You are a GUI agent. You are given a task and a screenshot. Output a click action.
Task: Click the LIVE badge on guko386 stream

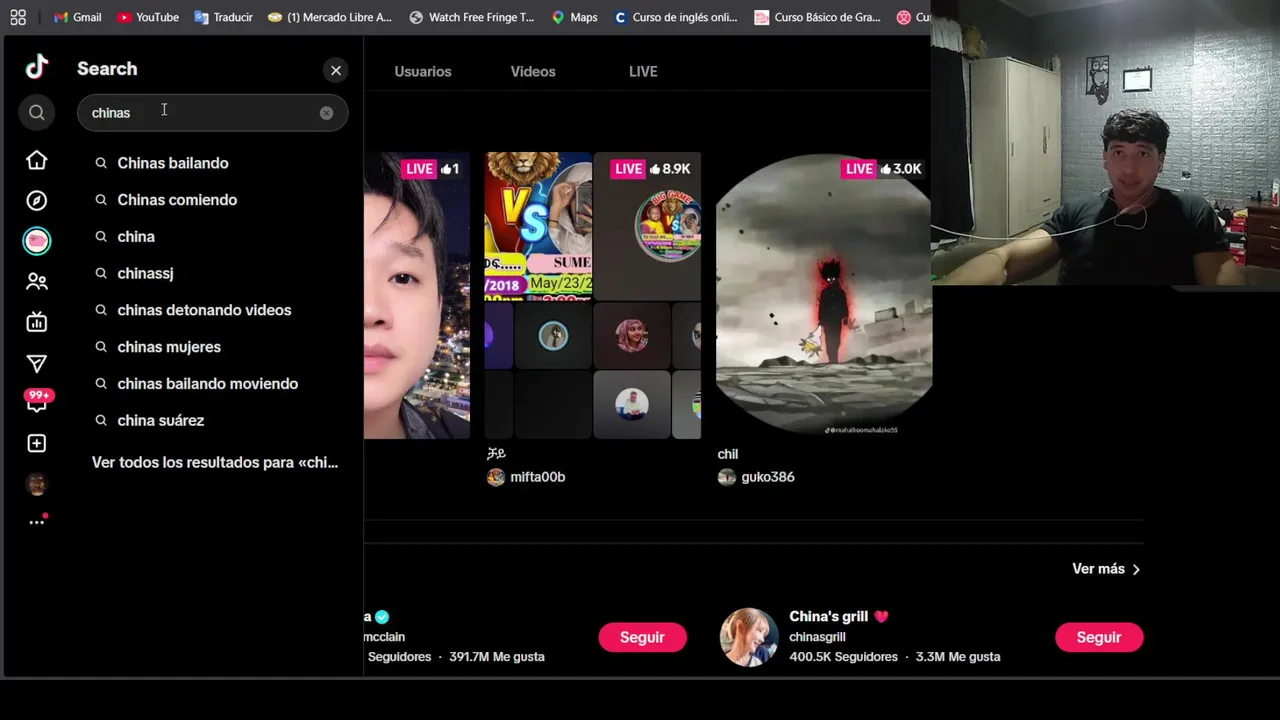[x=859, y=169]
